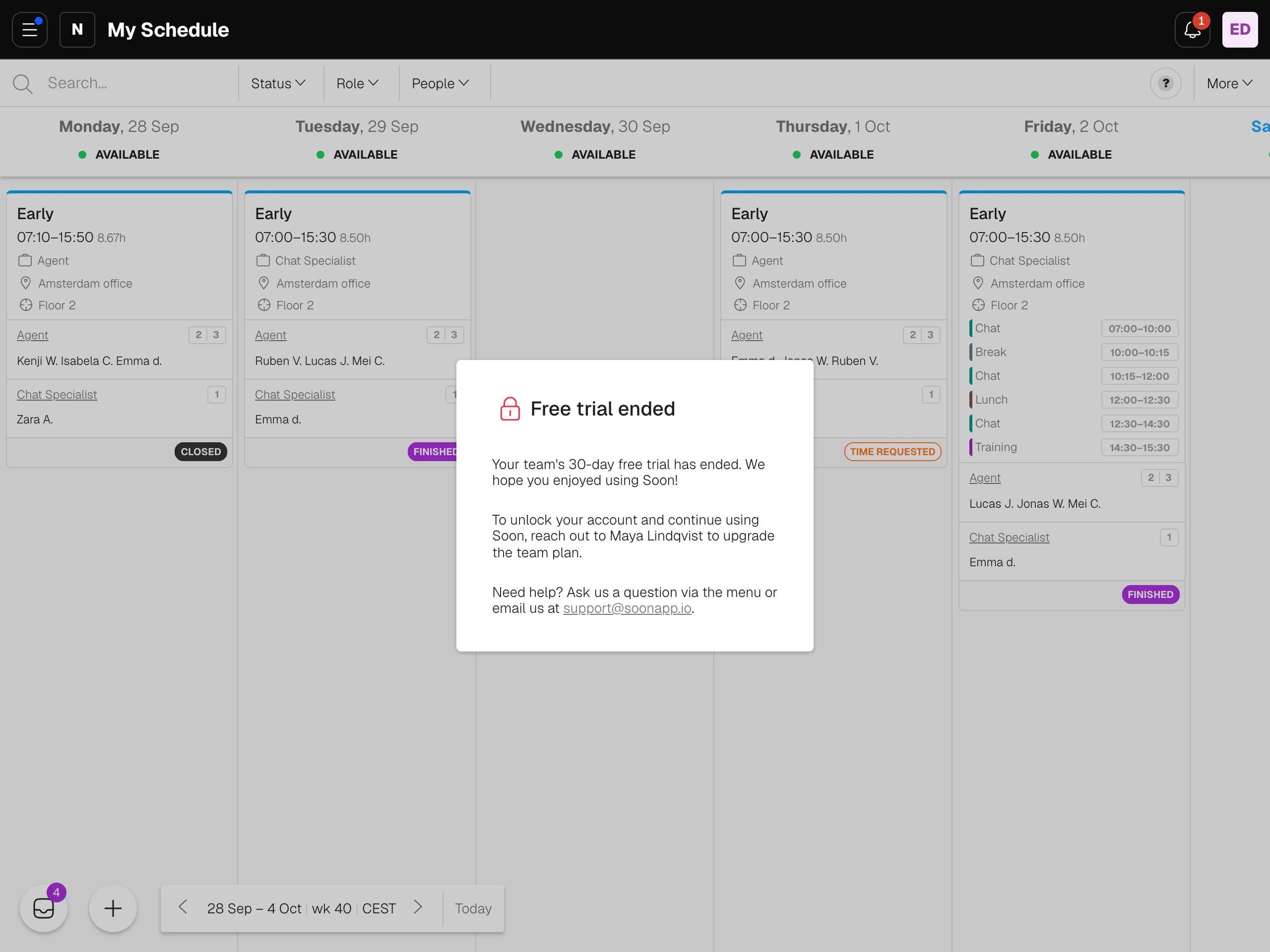Select the Monday, 28 Sep header

coord(119,126)
